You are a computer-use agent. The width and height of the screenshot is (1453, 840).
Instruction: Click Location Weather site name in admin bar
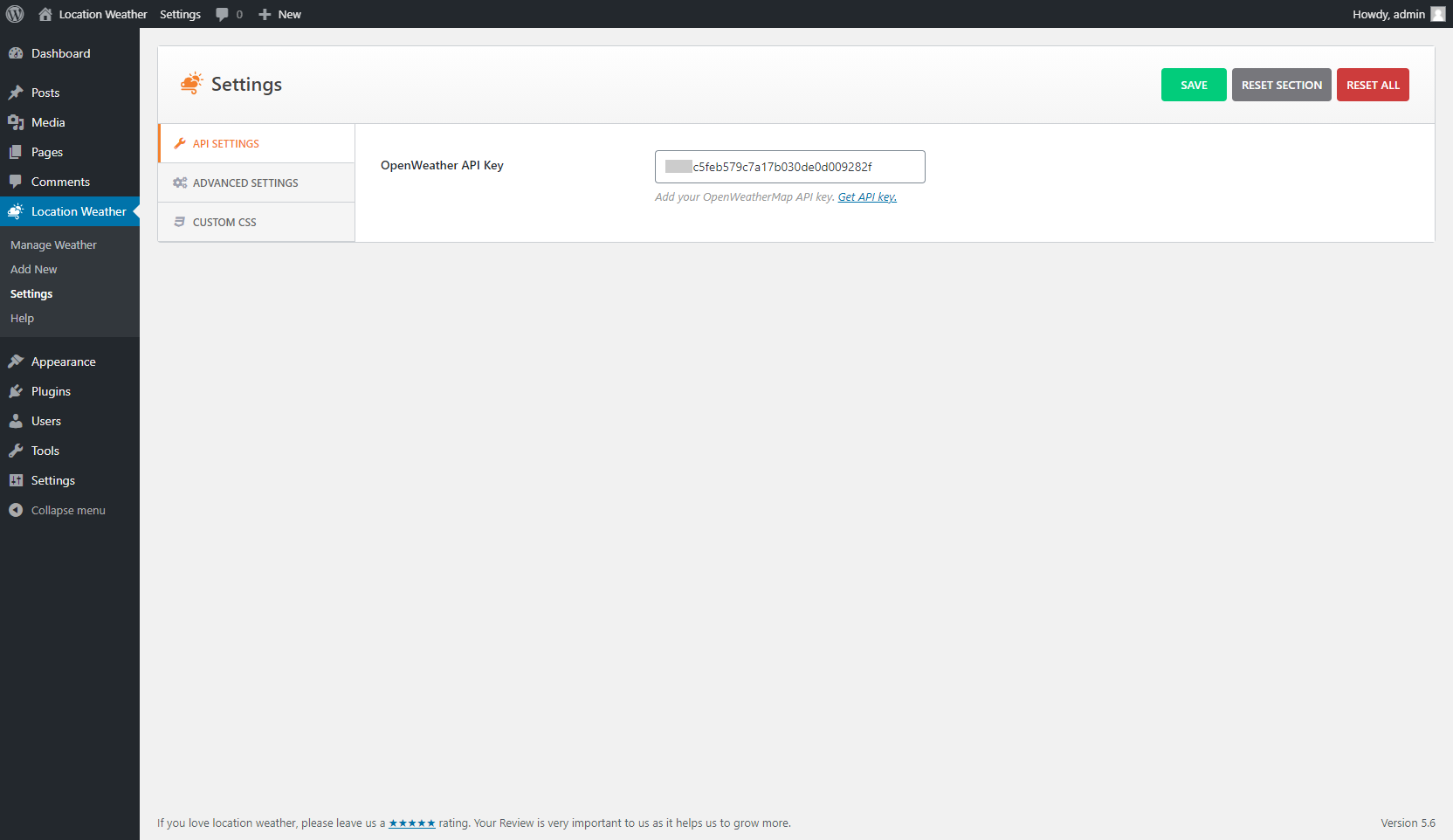pos(103,14)
